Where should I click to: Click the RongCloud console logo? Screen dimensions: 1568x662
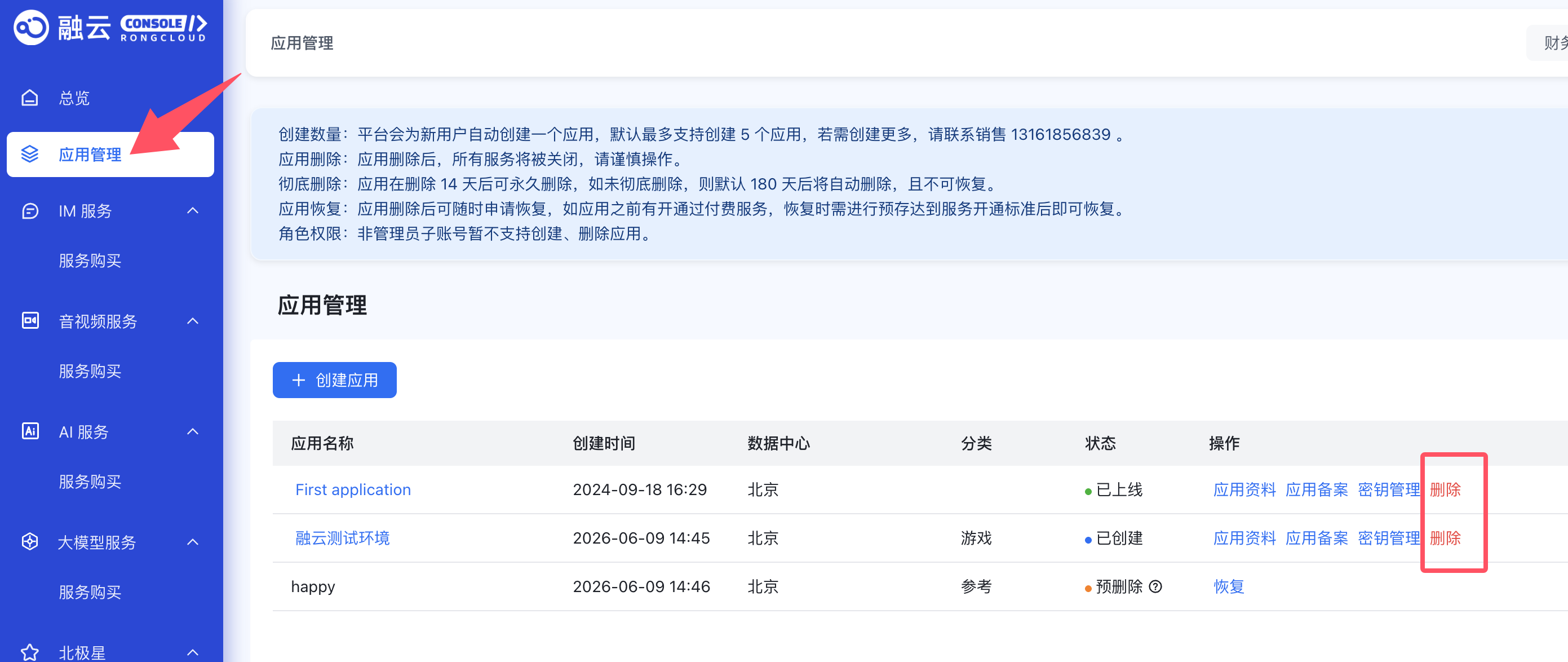pyautogui.click(x=110, y=28)
